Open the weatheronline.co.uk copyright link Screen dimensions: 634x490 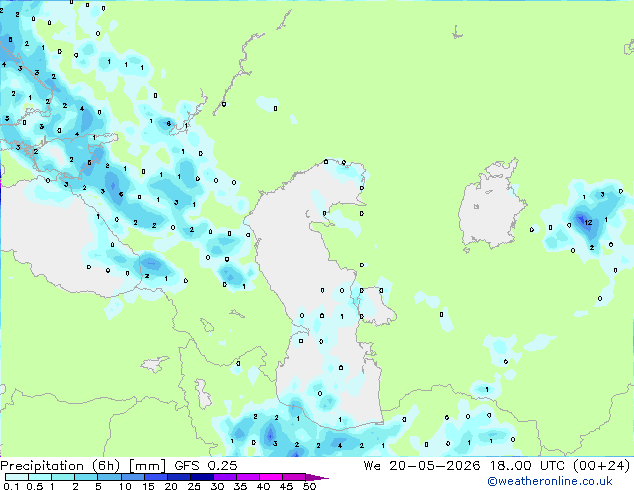[549, 481]
